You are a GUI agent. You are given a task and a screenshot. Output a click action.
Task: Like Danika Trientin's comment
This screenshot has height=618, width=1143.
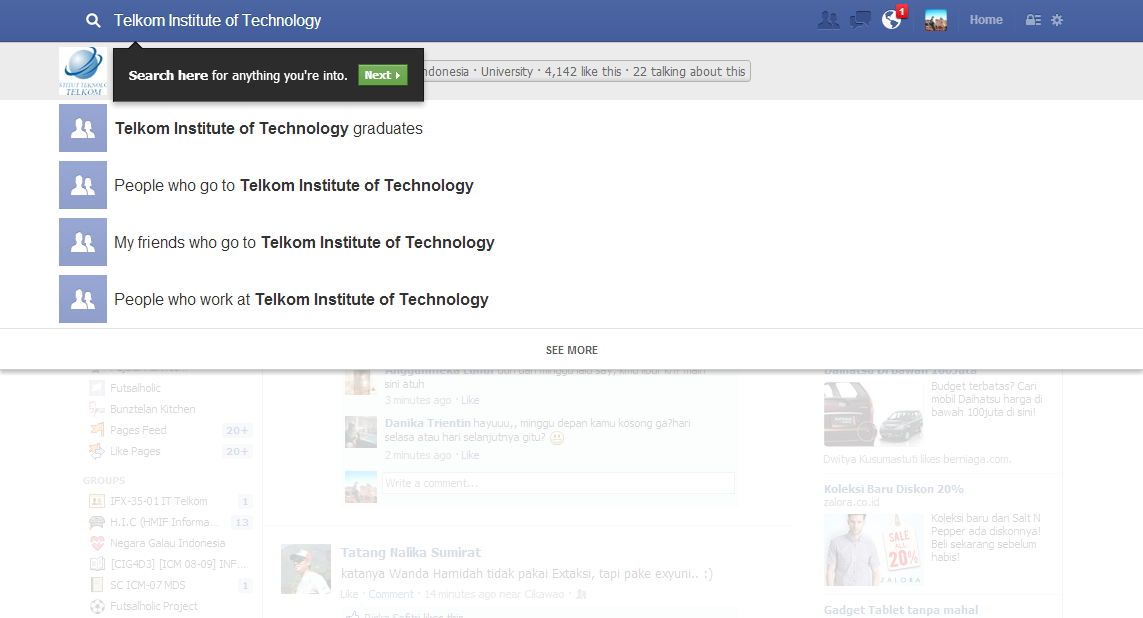coord(470,455)
